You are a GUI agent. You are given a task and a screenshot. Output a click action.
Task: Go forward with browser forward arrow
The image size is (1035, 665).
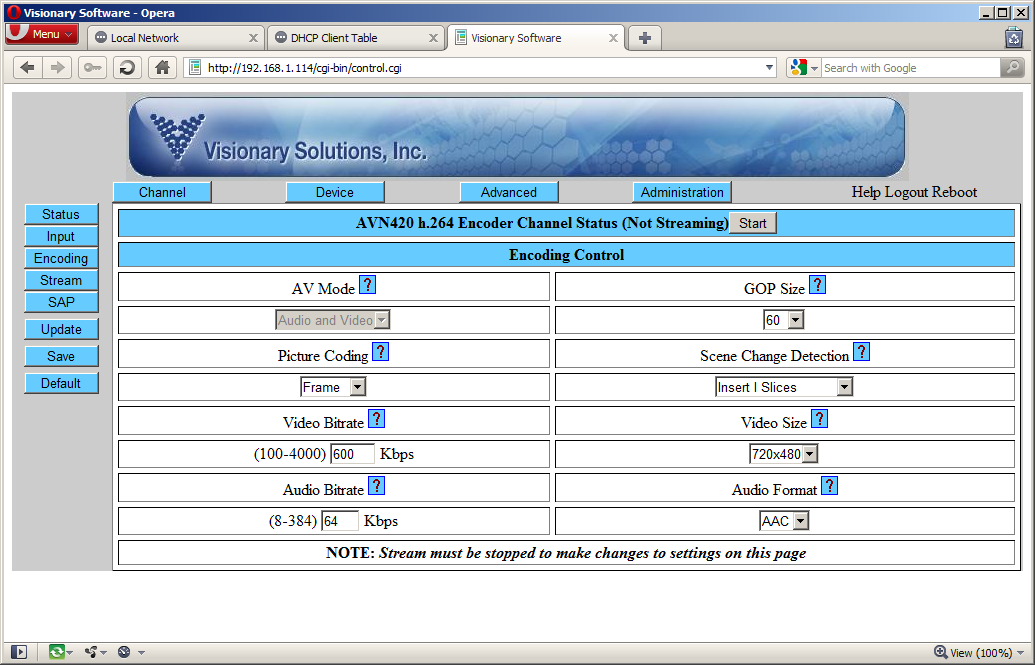coord(57,67)
